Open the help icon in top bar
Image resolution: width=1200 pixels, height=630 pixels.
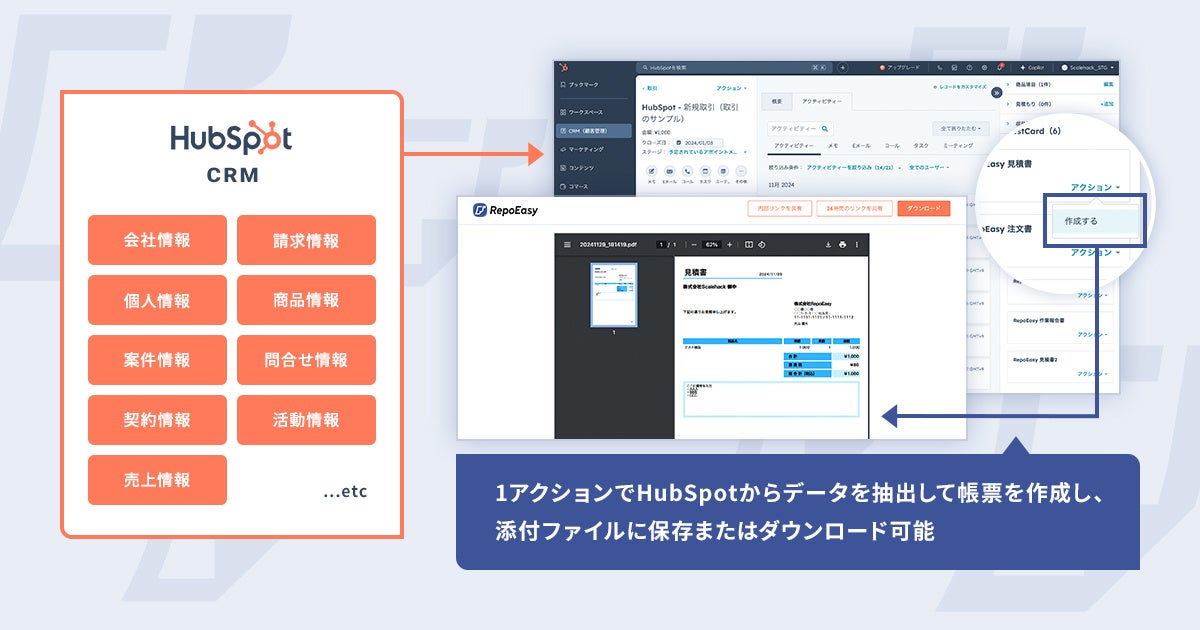[970, 68]
